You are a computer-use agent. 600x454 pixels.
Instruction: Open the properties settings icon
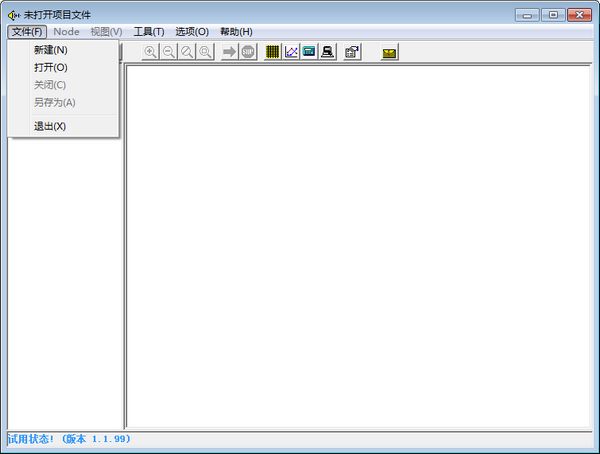point(352,52)
